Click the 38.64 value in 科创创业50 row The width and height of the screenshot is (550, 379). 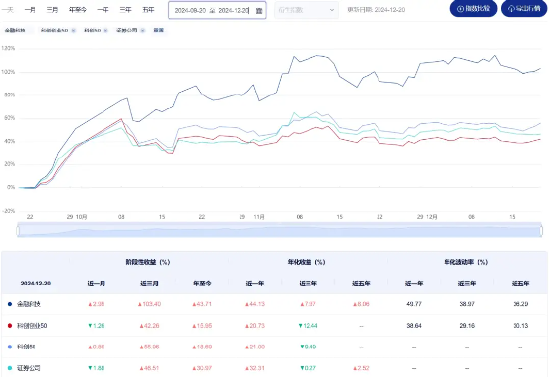pos(414,326)
